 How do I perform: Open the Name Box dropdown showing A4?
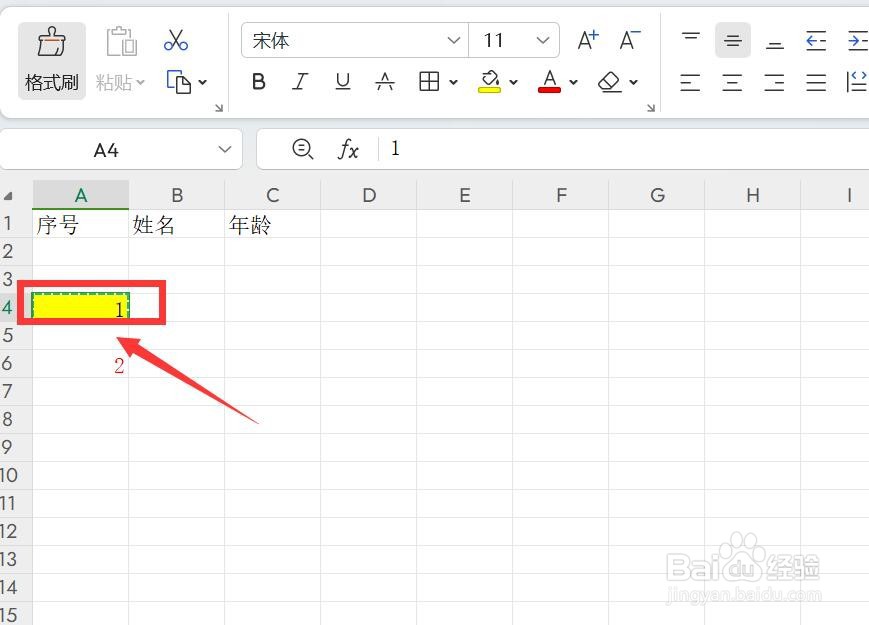(223, 148)
